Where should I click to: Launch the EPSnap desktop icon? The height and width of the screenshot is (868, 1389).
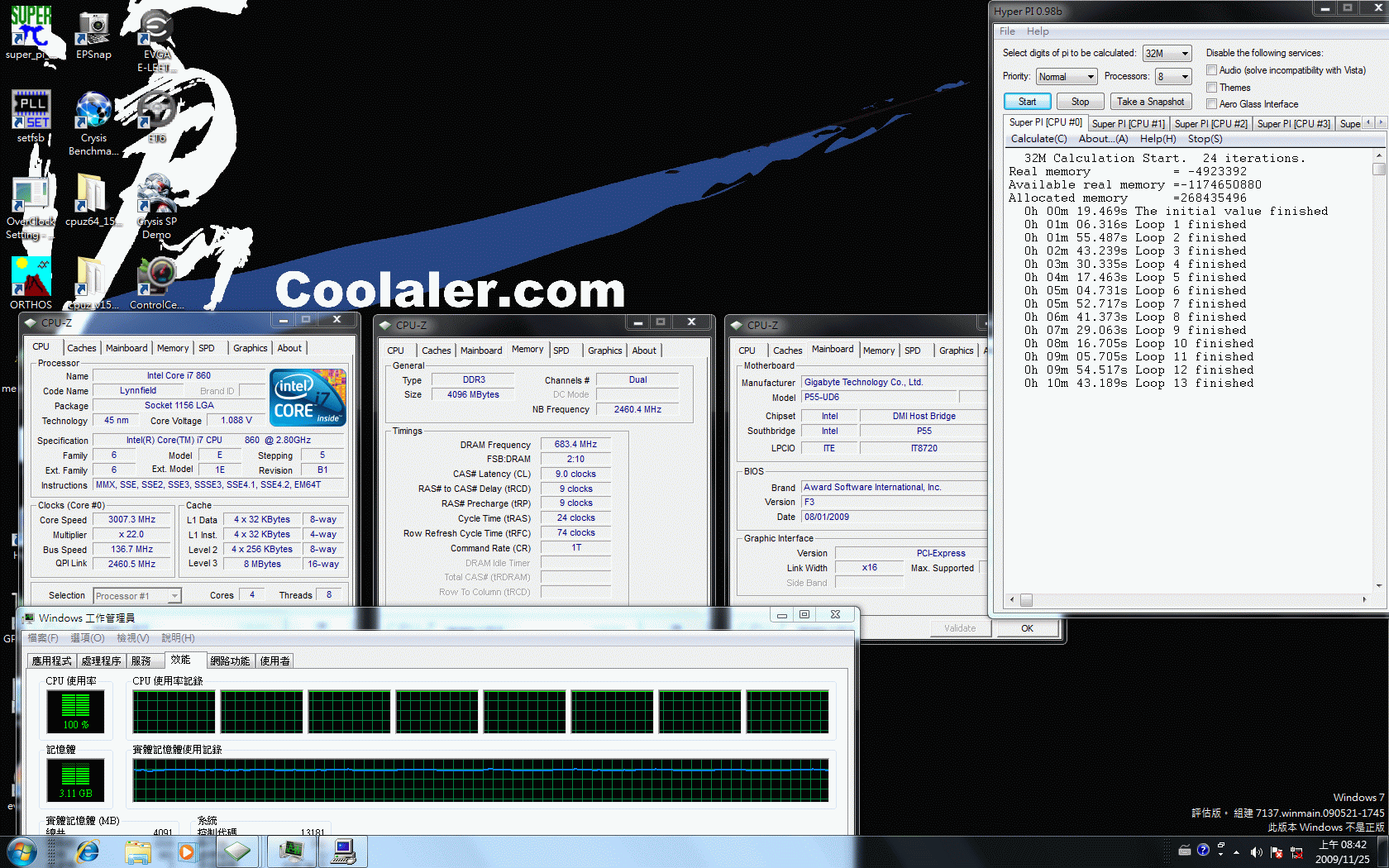(x=93, y=33)
